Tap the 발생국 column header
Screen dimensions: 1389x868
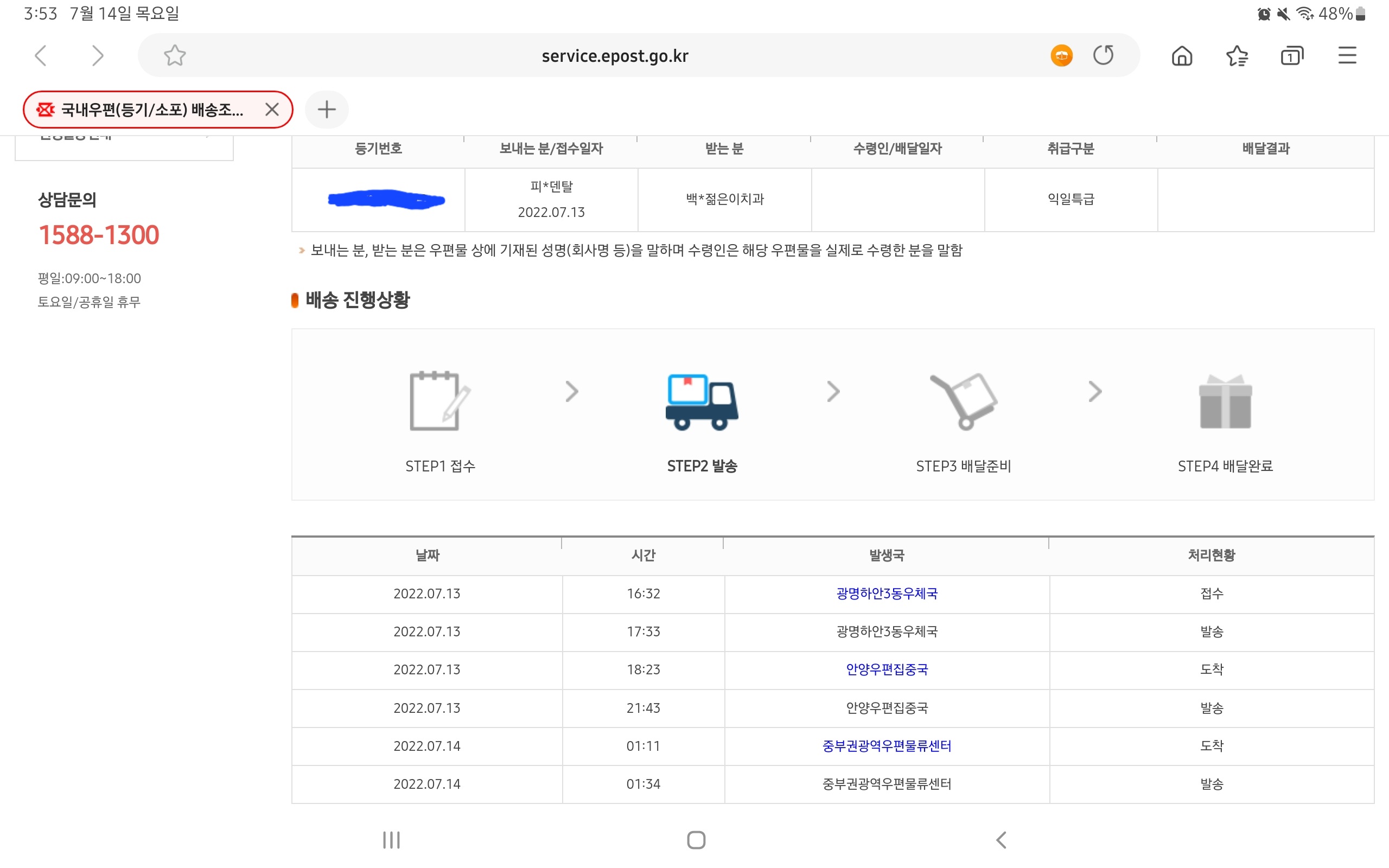pyautogui.click(x=887, y=555)
